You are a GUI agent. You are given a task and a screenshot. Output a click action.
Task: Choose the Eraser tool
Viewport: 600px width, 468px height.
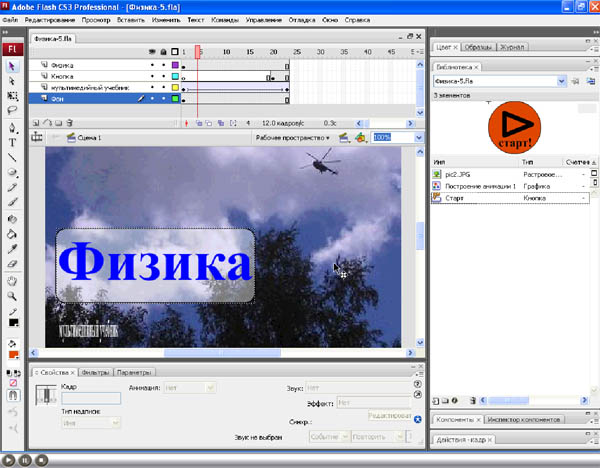[12, 262]
